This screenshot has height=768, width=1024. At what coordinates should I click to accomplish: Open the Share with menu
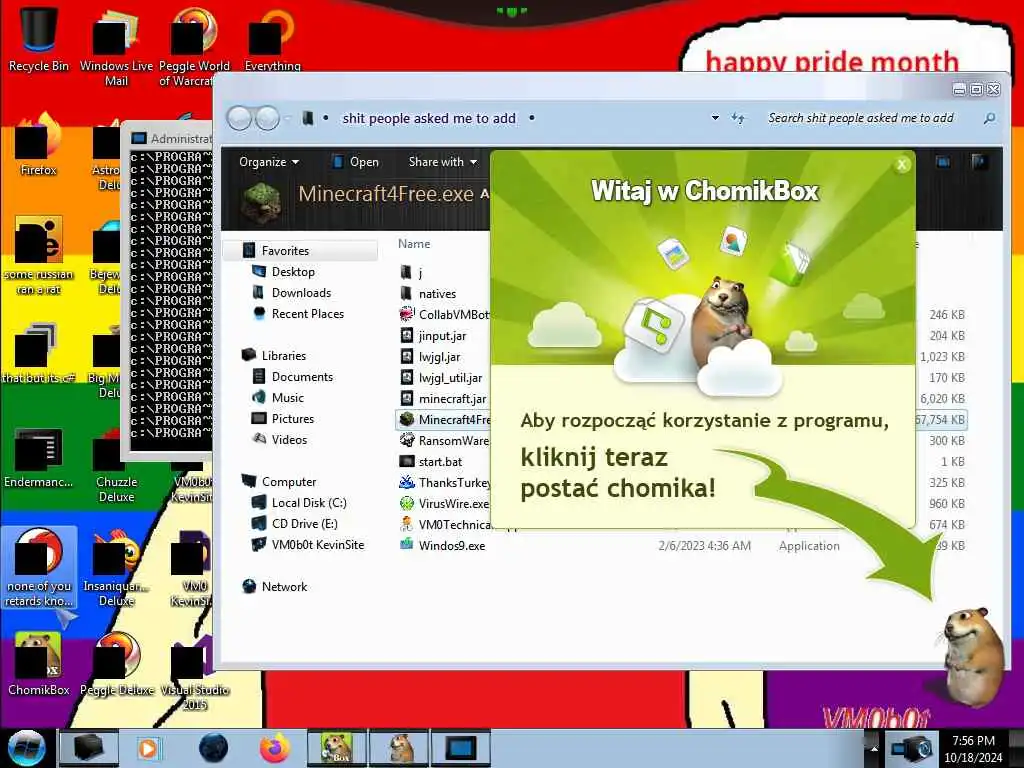point(443,162)
